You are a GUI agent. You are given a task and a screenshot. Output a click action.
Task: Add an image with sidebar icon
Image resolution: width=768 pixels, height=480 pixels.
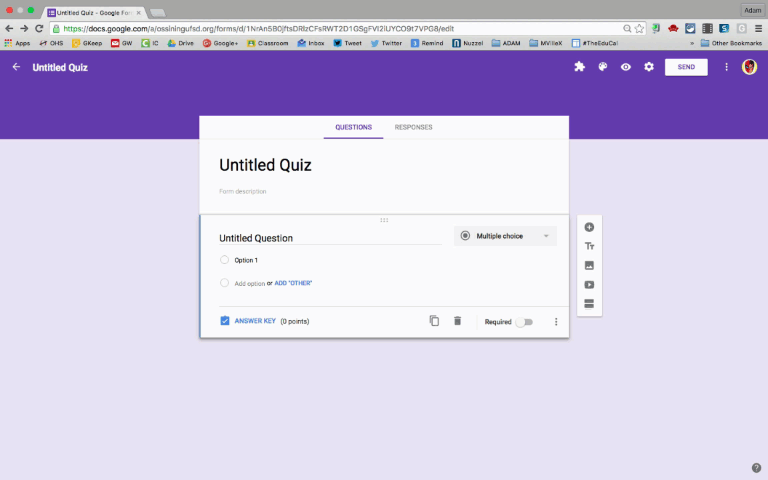[589, 265]
